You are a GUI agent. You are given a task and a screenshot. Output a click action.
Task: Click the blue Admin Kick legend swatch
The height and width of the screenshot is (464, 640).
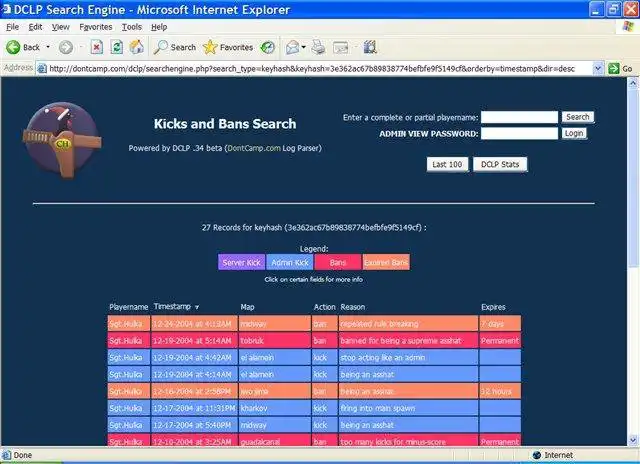[290, 262]
